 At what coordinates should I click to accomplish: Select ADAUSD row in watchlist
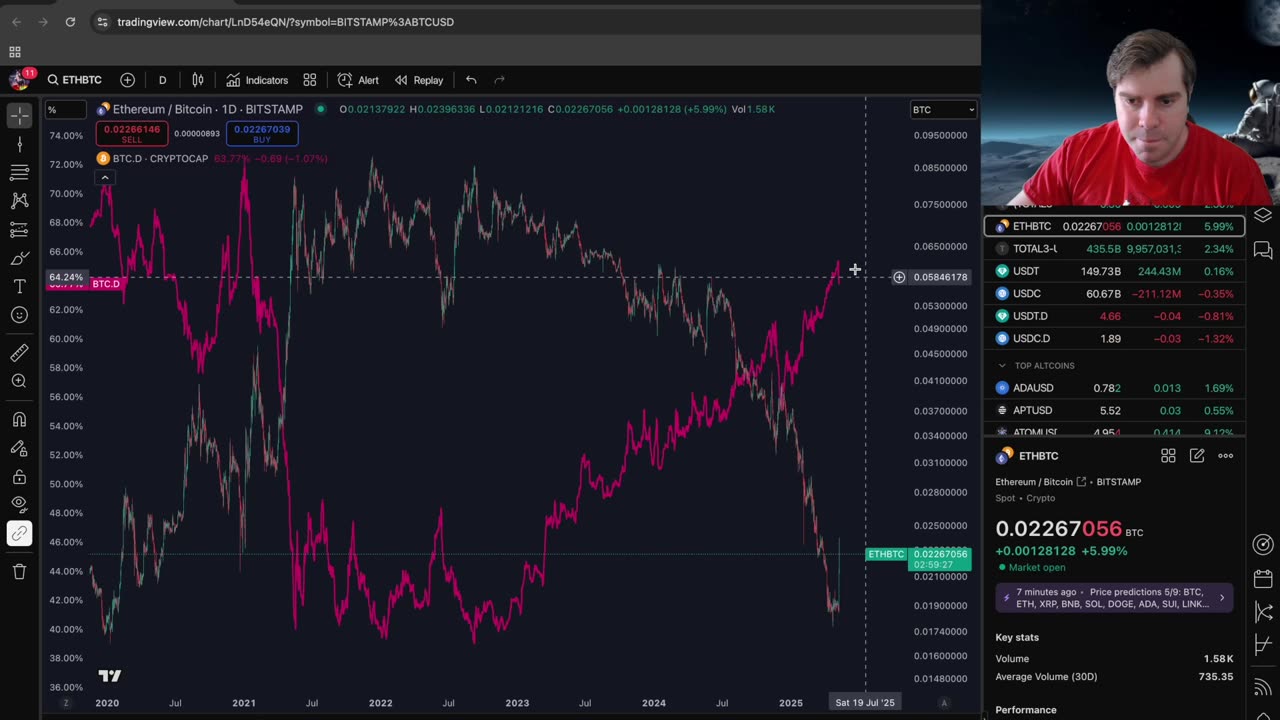point(1114,388)
